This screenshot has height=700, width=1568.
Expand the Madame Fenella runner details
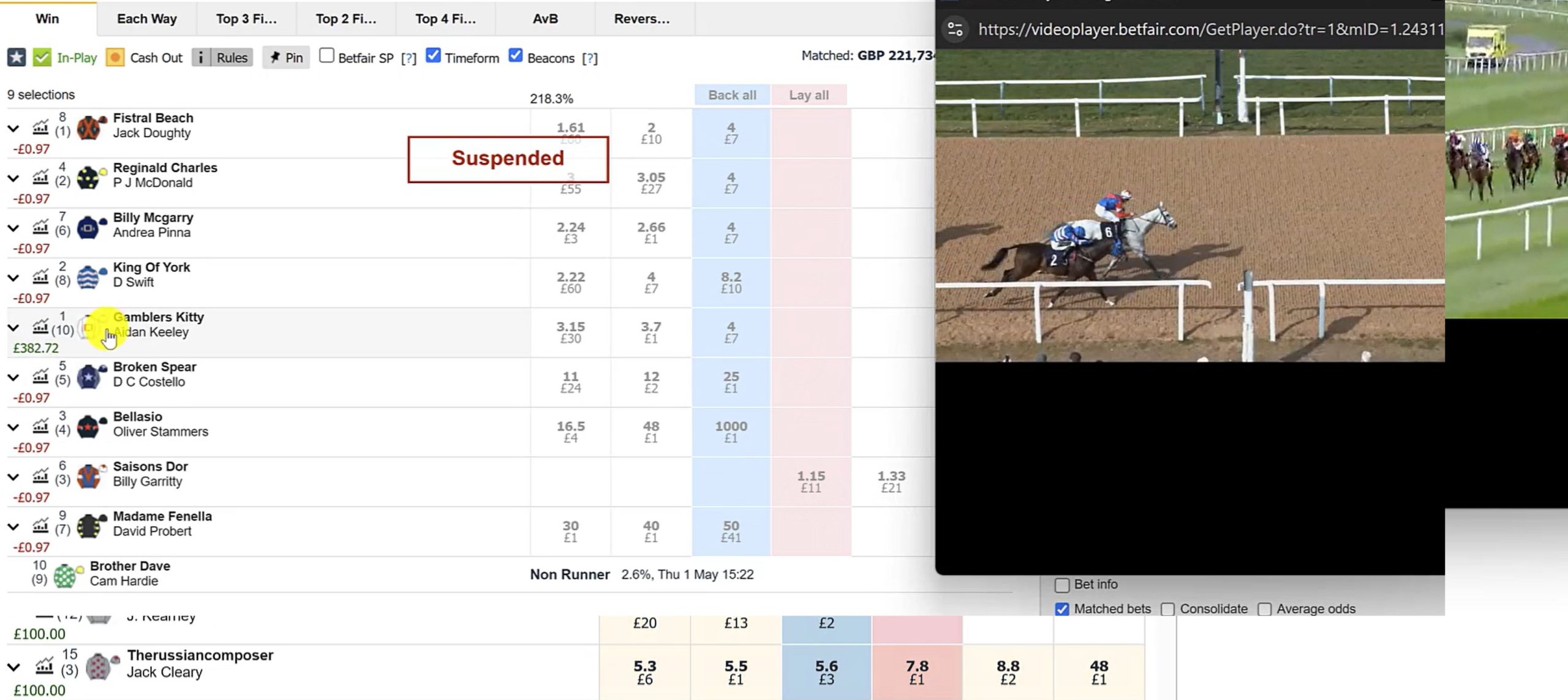[13, 527]
